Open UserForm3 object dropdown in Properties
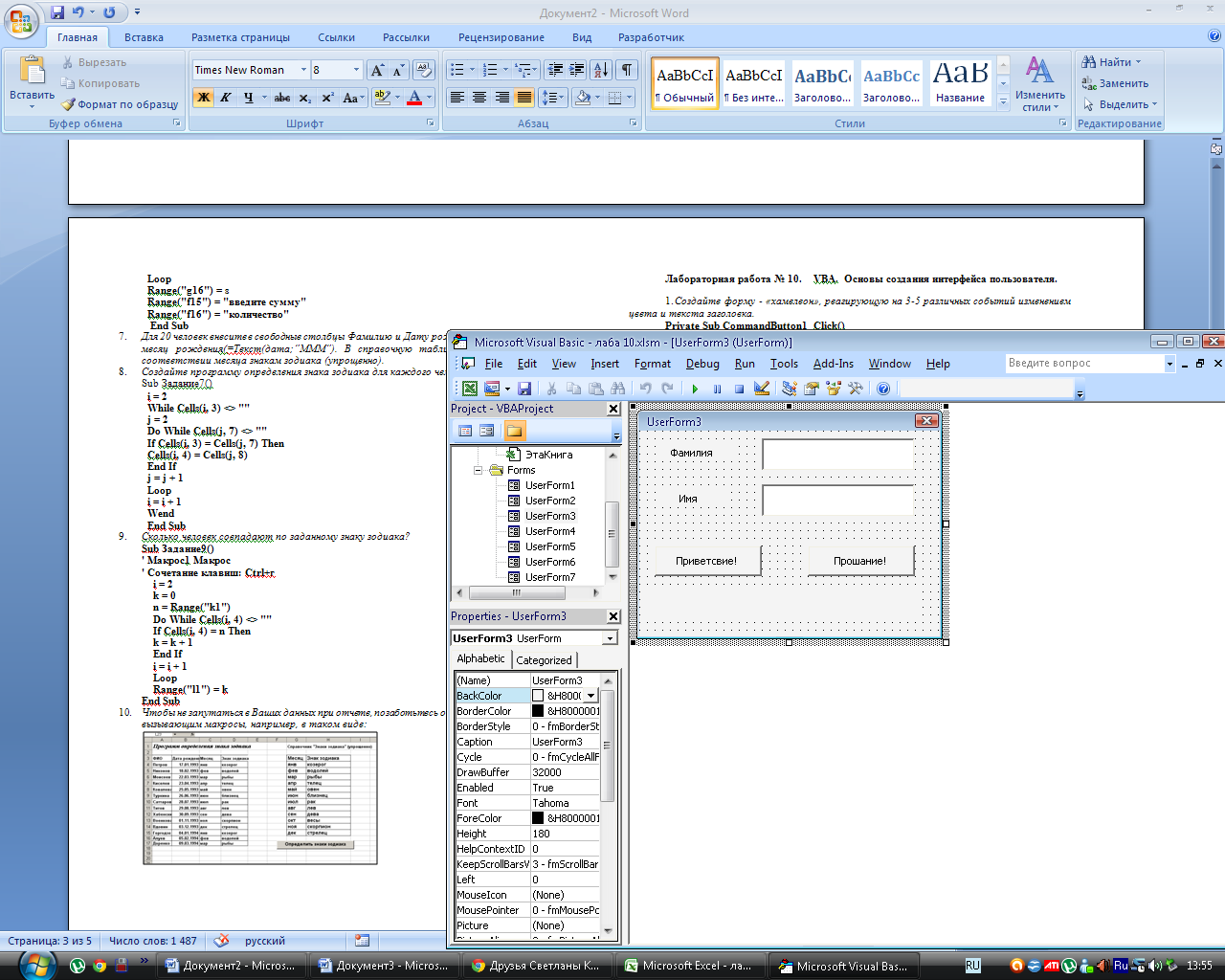This screenshot has width=1225, height=980. 610,638
